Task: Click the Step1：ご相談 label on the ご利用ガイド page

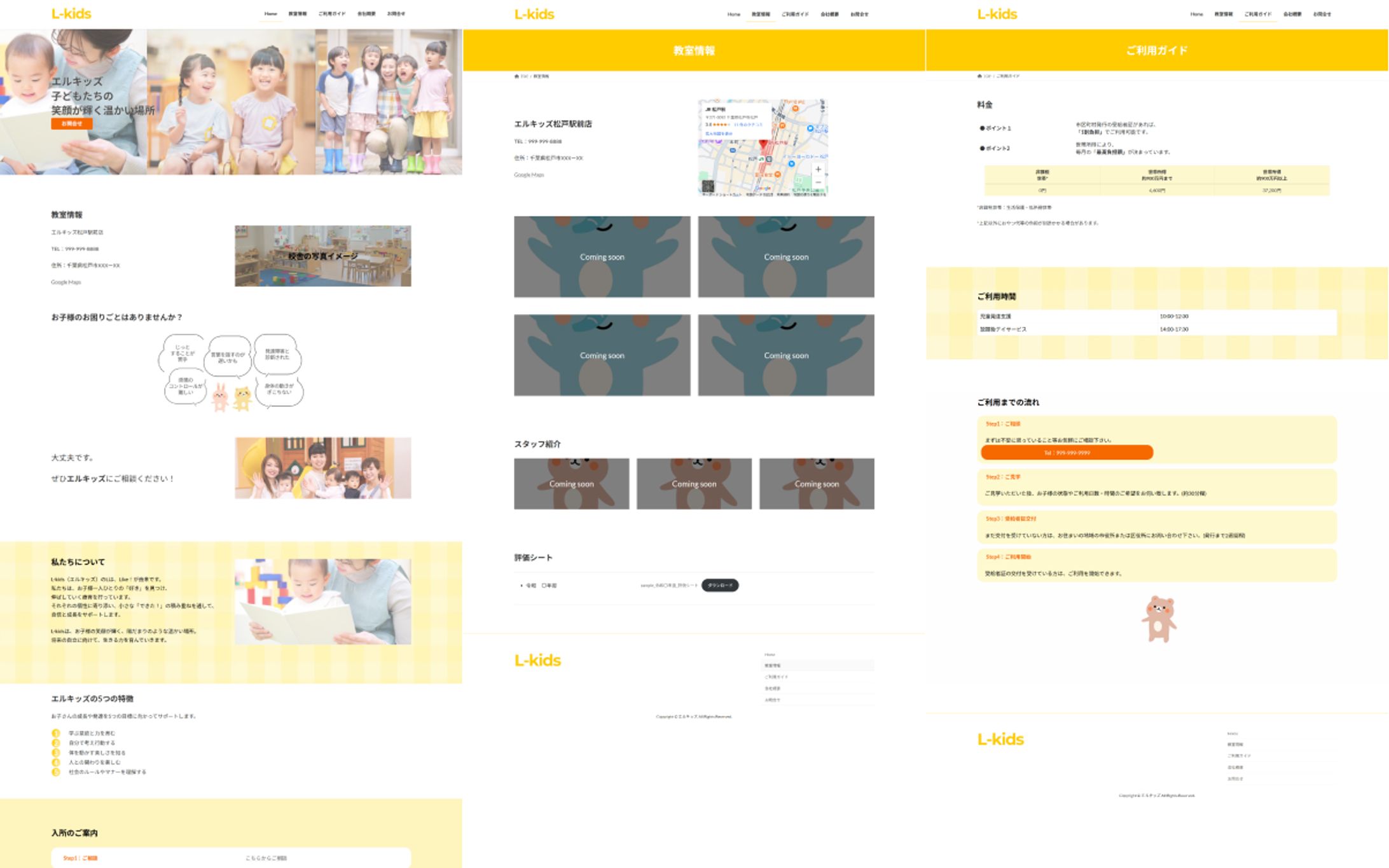Action: click(1003, 424)
